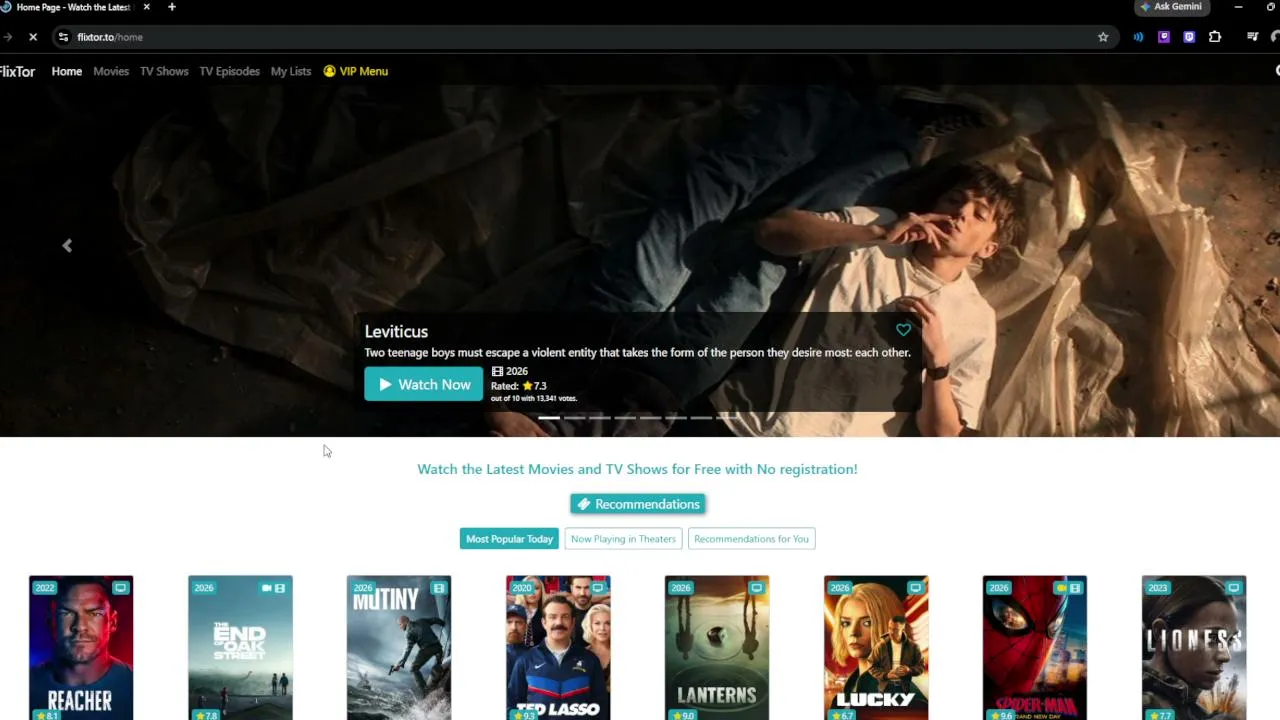The height and width of the screenshot is (720, 1280).
Task: Bookmark this page with the star icon
Action: coord(1103,37)
